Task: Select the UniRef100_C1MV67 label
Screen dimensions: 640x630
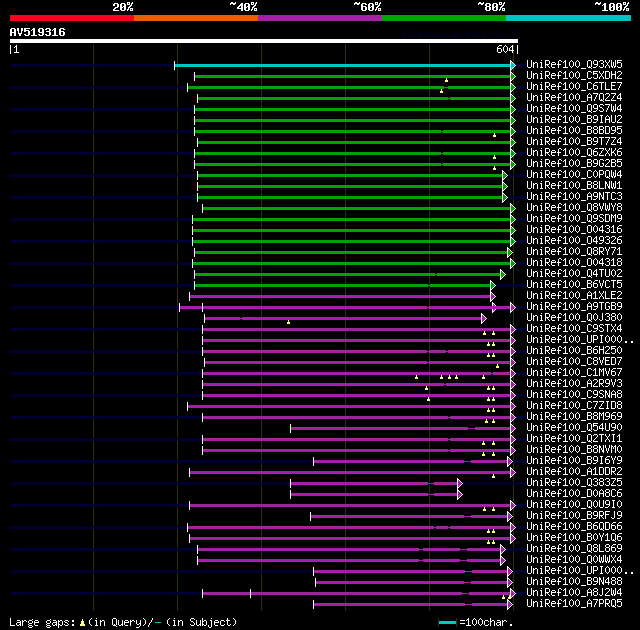Action: click(x=574, y=373)
